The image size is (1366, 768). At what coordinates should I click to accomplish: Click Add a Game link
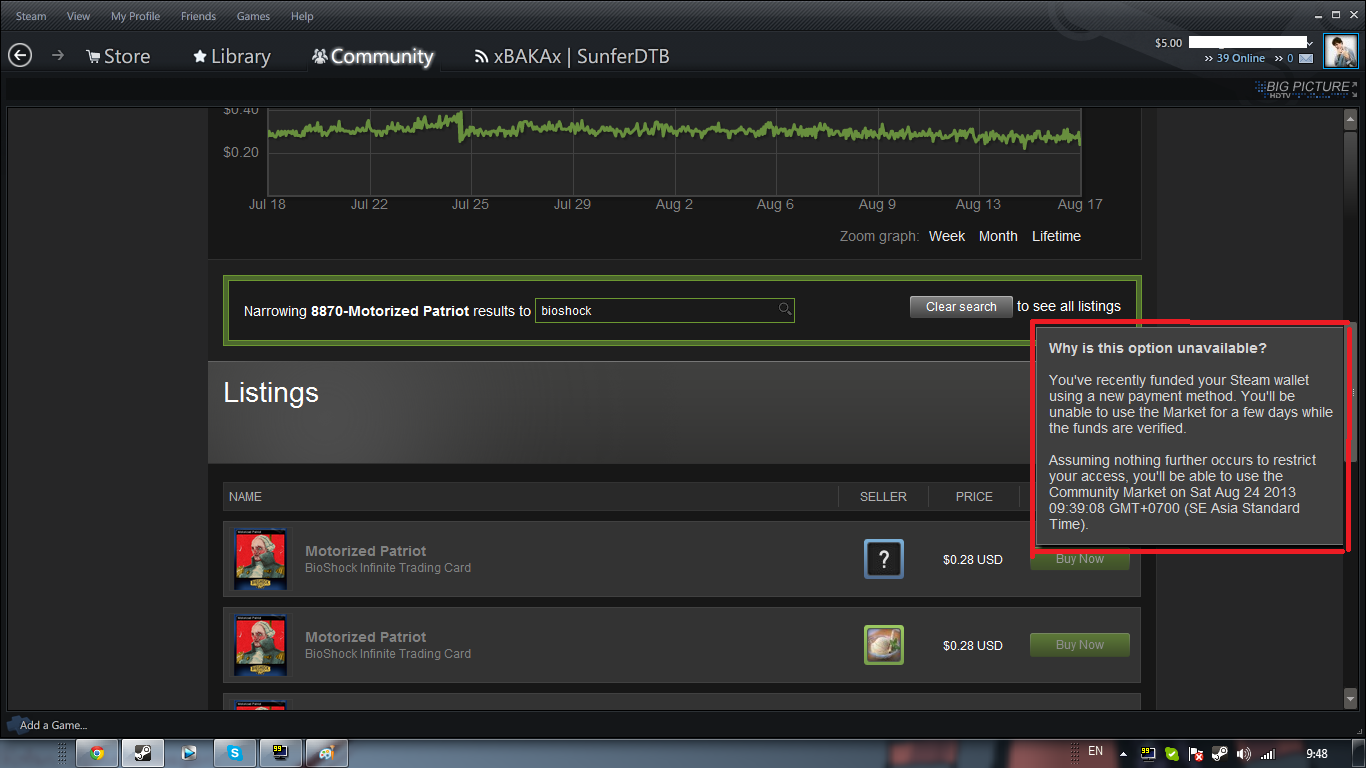(x=54, y=725)
